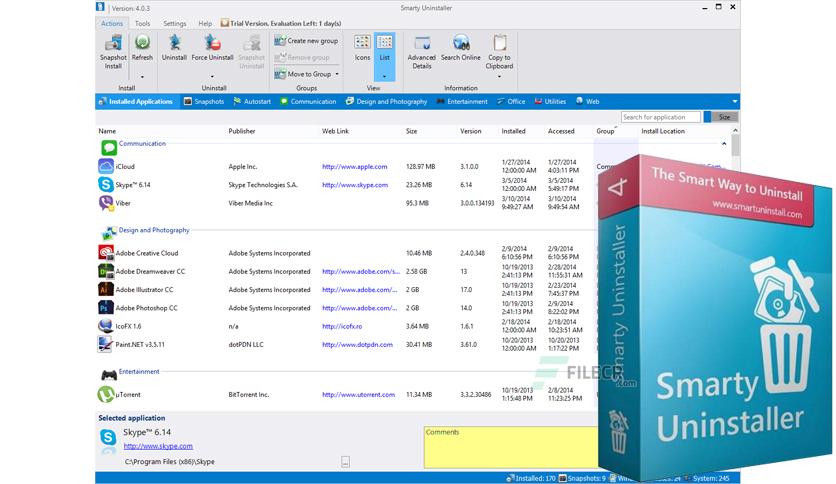Click the install path browse button
The image size is (836, 484).
coord(345,462)
